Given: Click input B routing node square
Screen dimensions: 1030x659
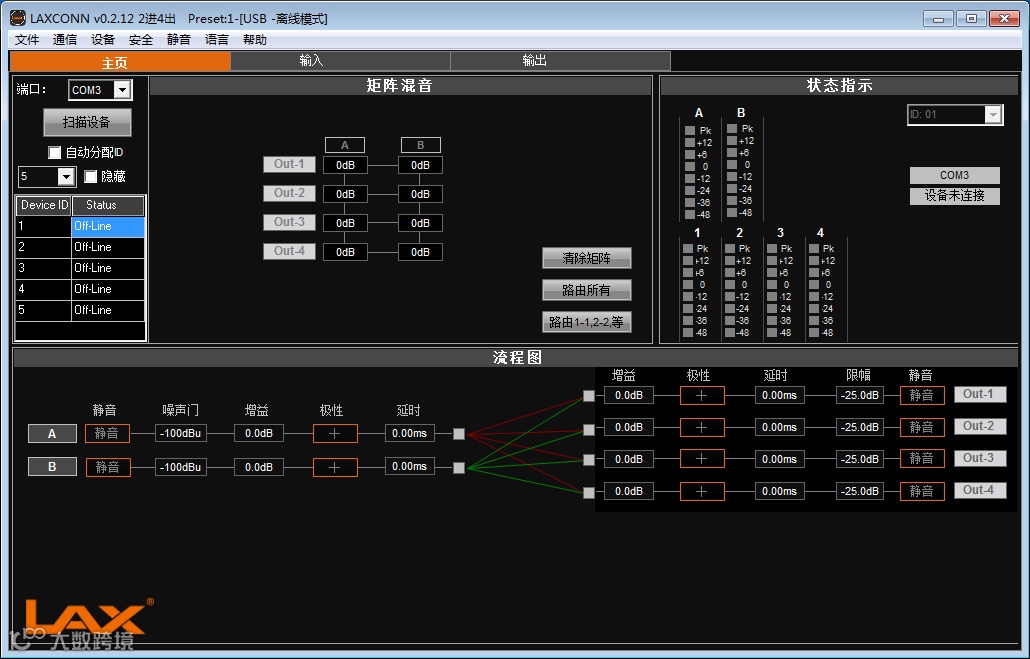Looking at the screenshot, I should point(459,468).
